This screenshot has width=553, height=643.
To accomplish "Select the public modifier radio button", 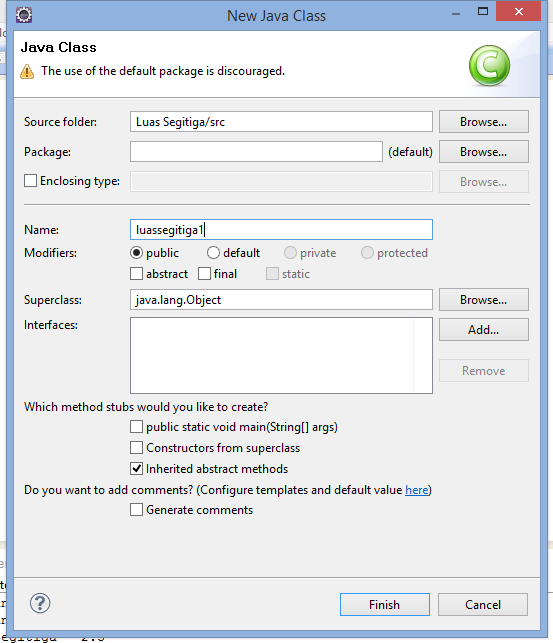I will (137, 253).
